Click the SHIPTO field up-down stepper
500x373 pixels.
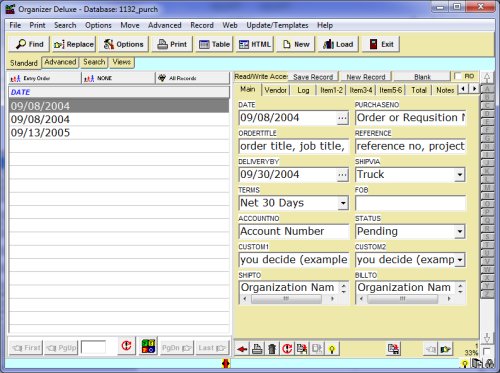(x=344, y=287)
